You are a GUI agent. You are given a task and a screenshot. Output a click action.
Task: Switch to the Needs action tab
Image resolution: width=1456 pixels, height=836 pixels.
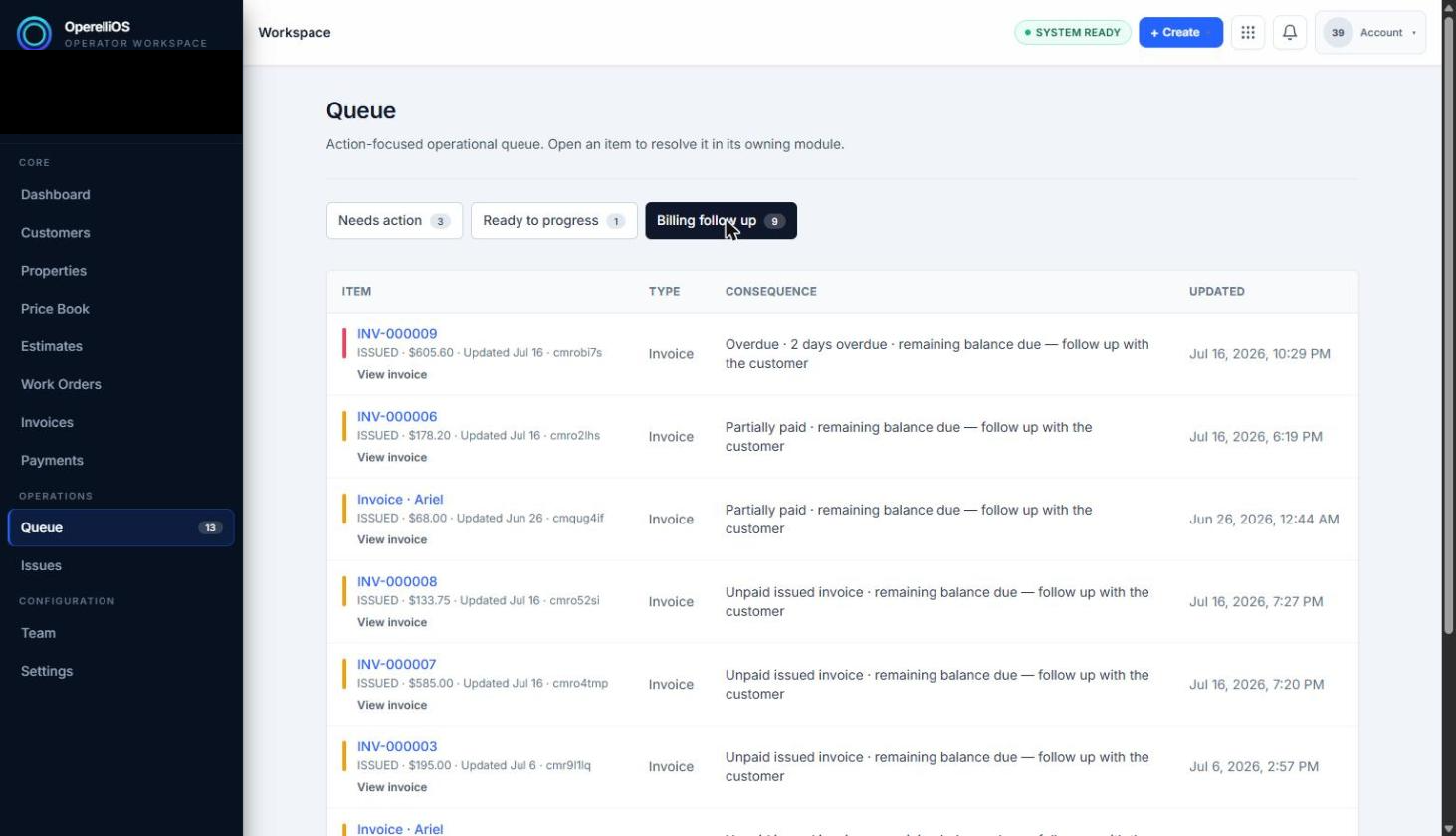click(394, 220)
